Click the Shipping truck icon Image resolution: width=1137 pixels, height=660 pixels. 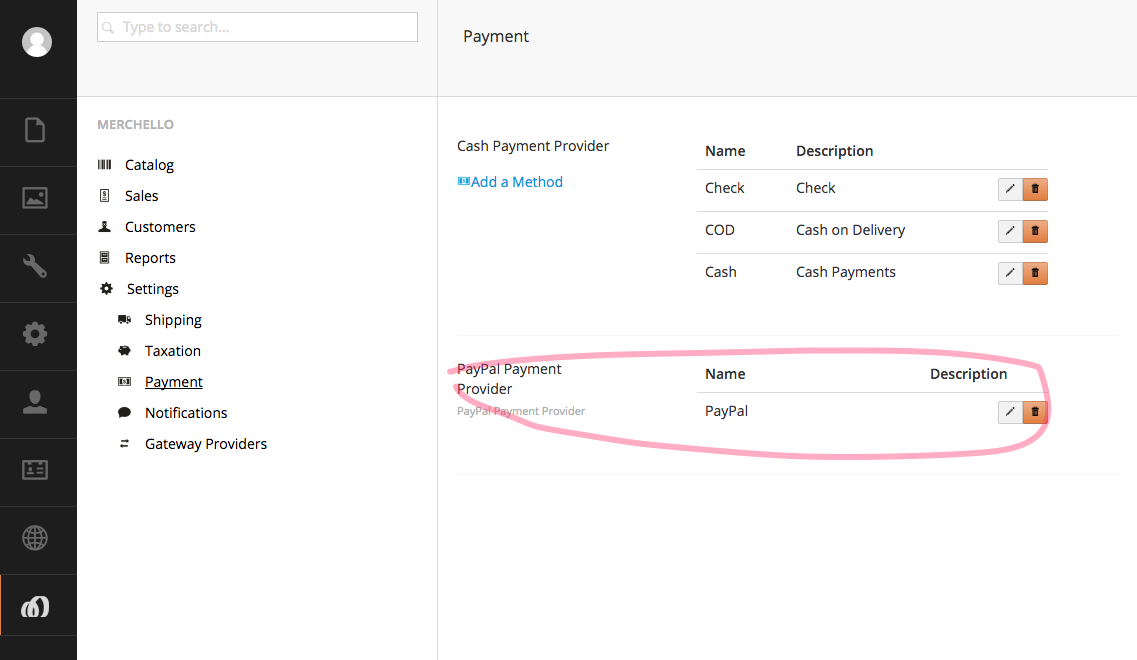pos(125,319)
